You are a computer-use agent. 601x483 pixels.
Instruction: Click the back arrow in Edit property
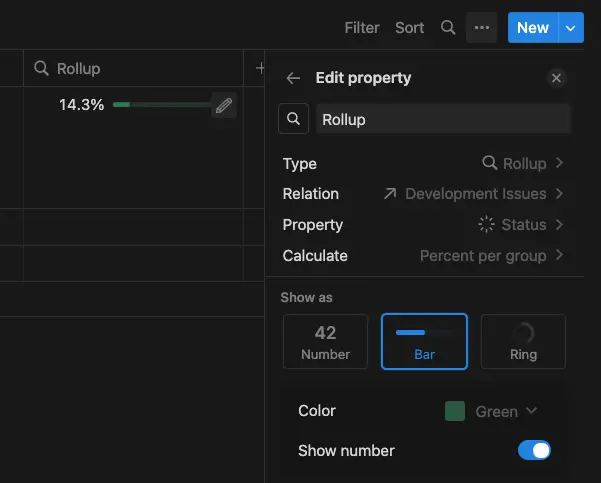[293, 78]
